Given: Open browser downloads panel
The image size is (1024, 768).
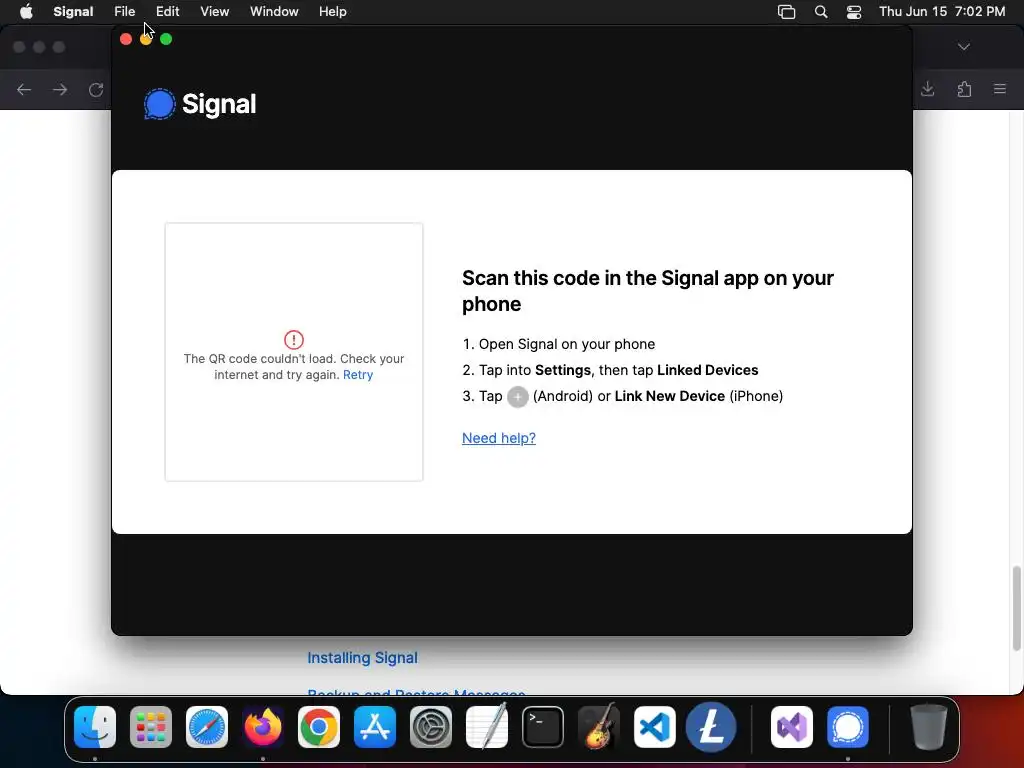Looking at the screenshot, I should [927, 89].
